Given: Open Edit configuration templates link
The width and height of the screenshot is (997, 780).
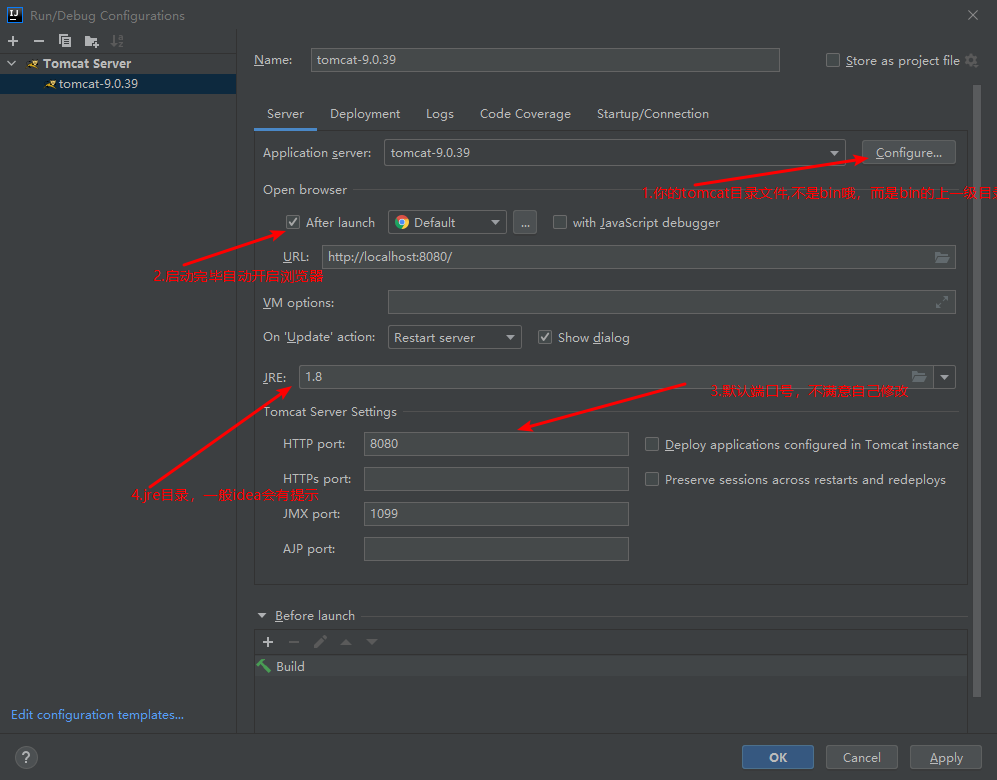Looking at the screenshot, I should click(97, 715).
